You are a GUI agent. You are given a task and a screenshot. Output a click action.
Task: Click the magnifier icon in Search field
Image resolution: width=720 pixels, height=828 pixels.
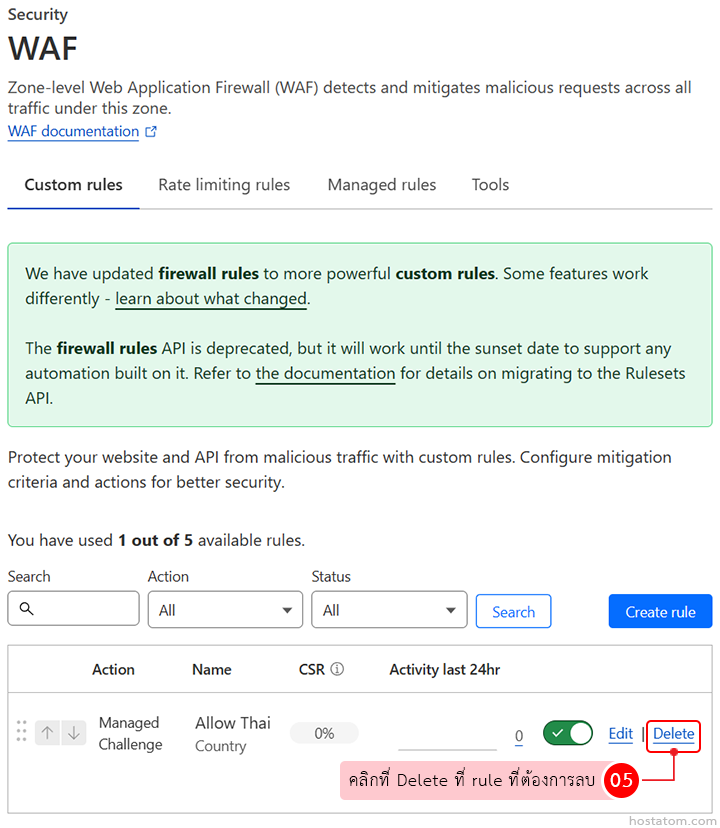click(27, 609)
